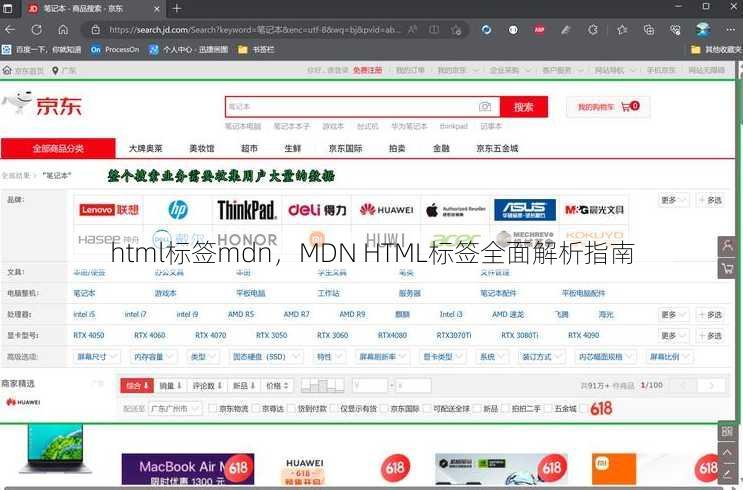Select the deli 得力 brand logo
Screen dimensions: 743x490
(317, 209)
